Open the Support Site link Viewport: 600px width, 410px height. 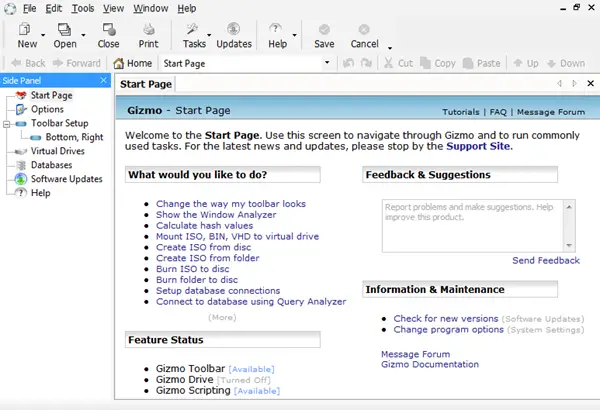tap(478, 146)
